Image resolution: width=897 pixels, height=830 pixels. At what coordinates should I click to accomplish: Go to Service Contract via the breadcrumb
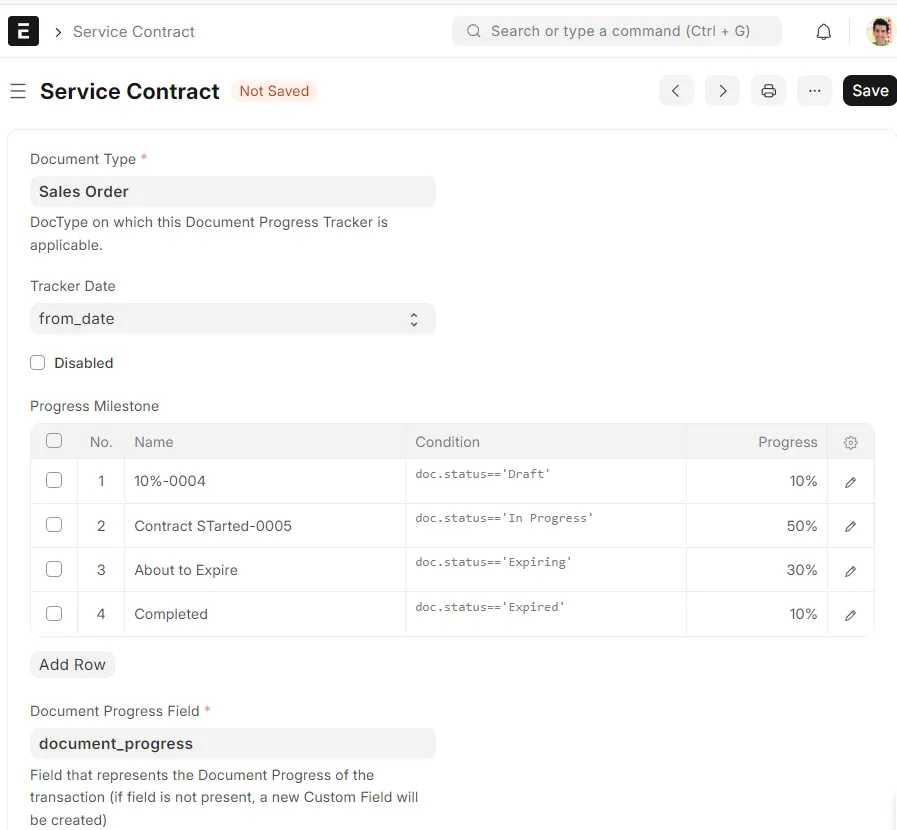pyautogui.click(x=134, y=31)
